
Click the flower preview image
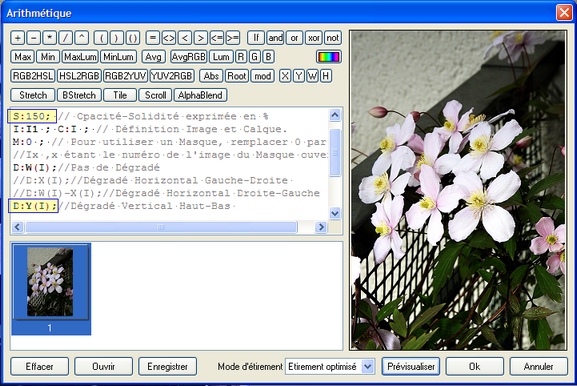pyautogui.click(x=458, y=190)
